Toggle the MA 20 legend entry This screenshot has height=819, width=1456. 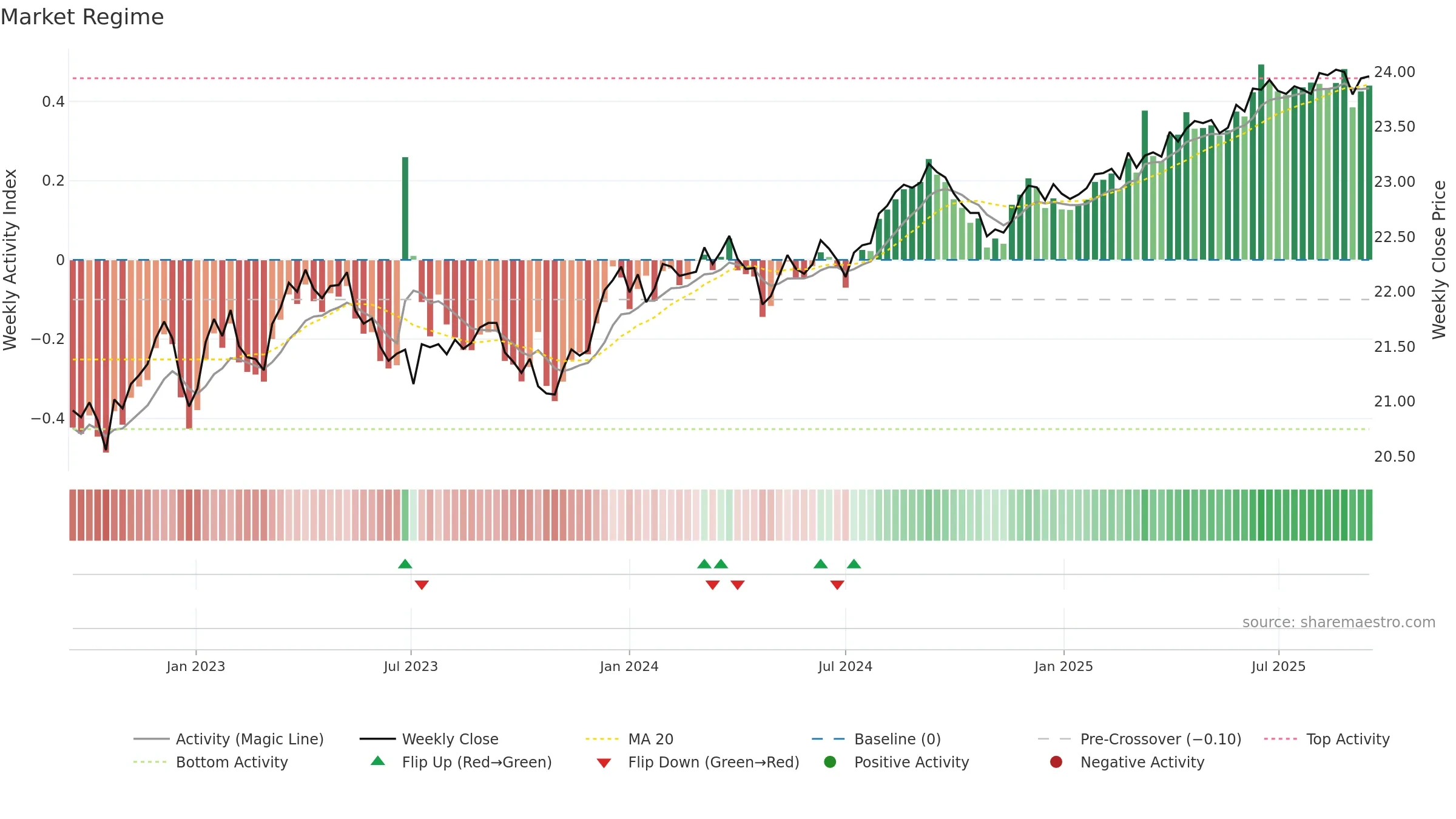pyautogui.click(x=629, y=739)
